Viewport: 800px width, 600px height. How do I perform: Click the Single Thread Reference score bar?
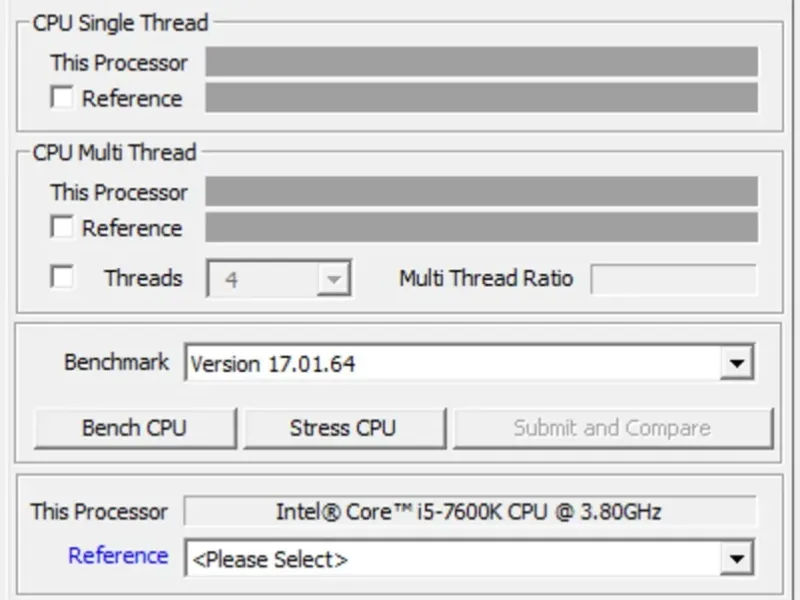click(481, 97)
